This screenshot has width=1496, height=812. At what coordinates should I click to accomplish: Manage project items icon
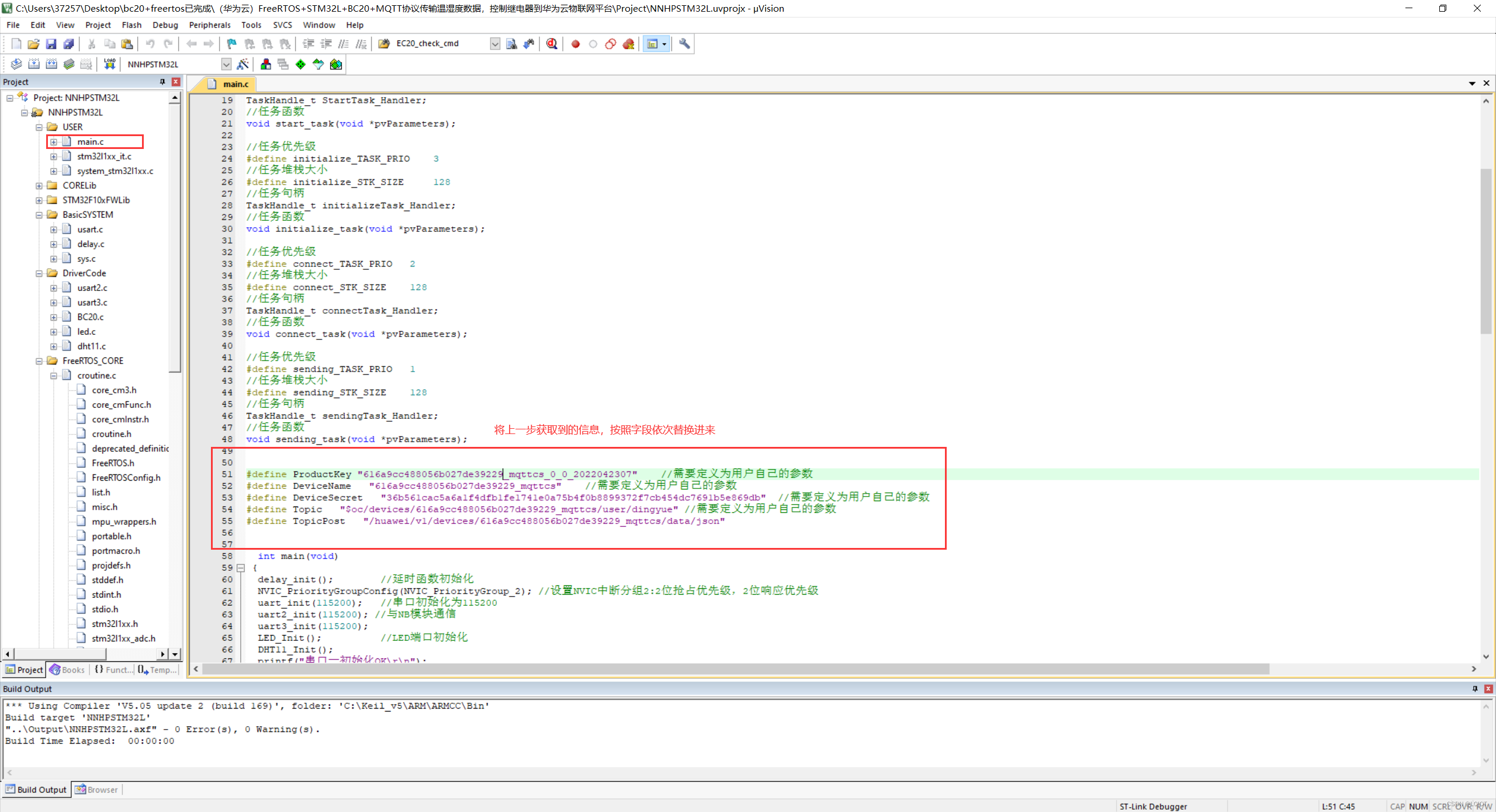click(266, 64)
